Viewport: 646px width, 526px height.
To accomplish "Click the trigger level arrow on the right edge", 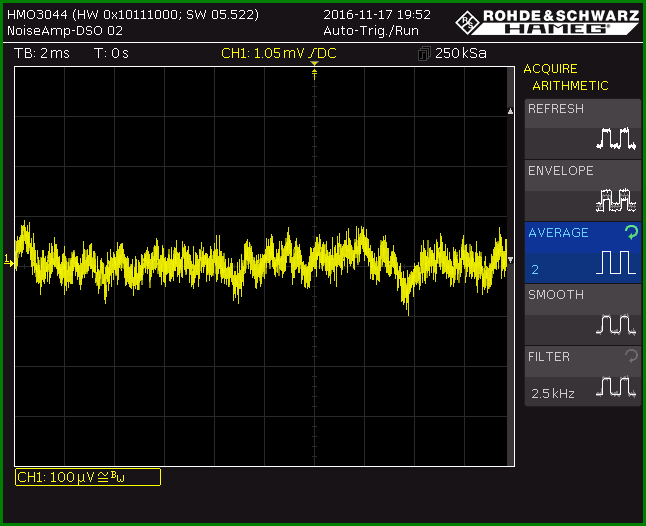I will pyautogui.click(x=510, y=260).
